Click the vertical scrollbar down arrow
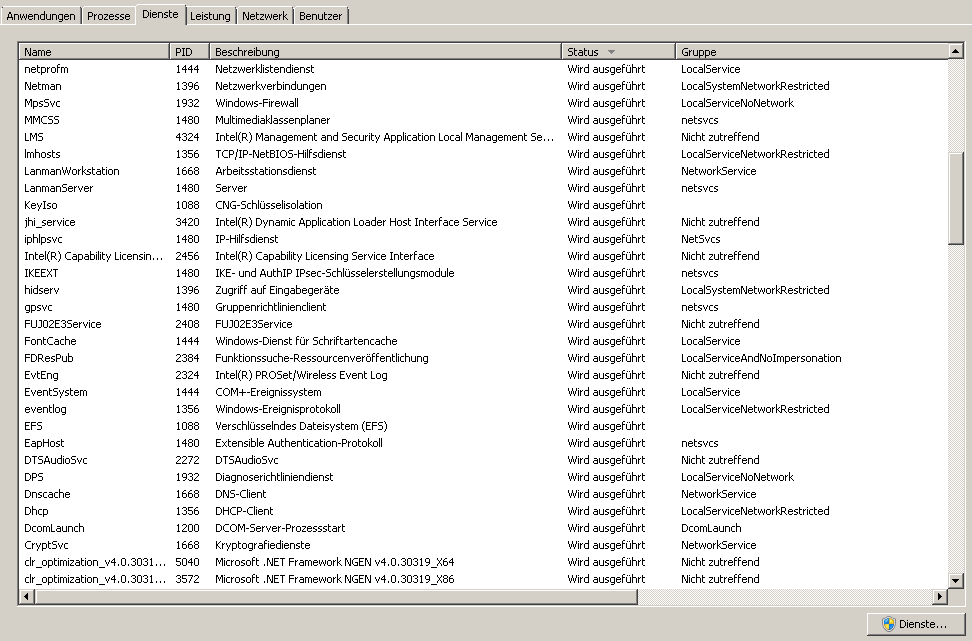The height and width of the screenshot is (641, 972). click(955, 581)
